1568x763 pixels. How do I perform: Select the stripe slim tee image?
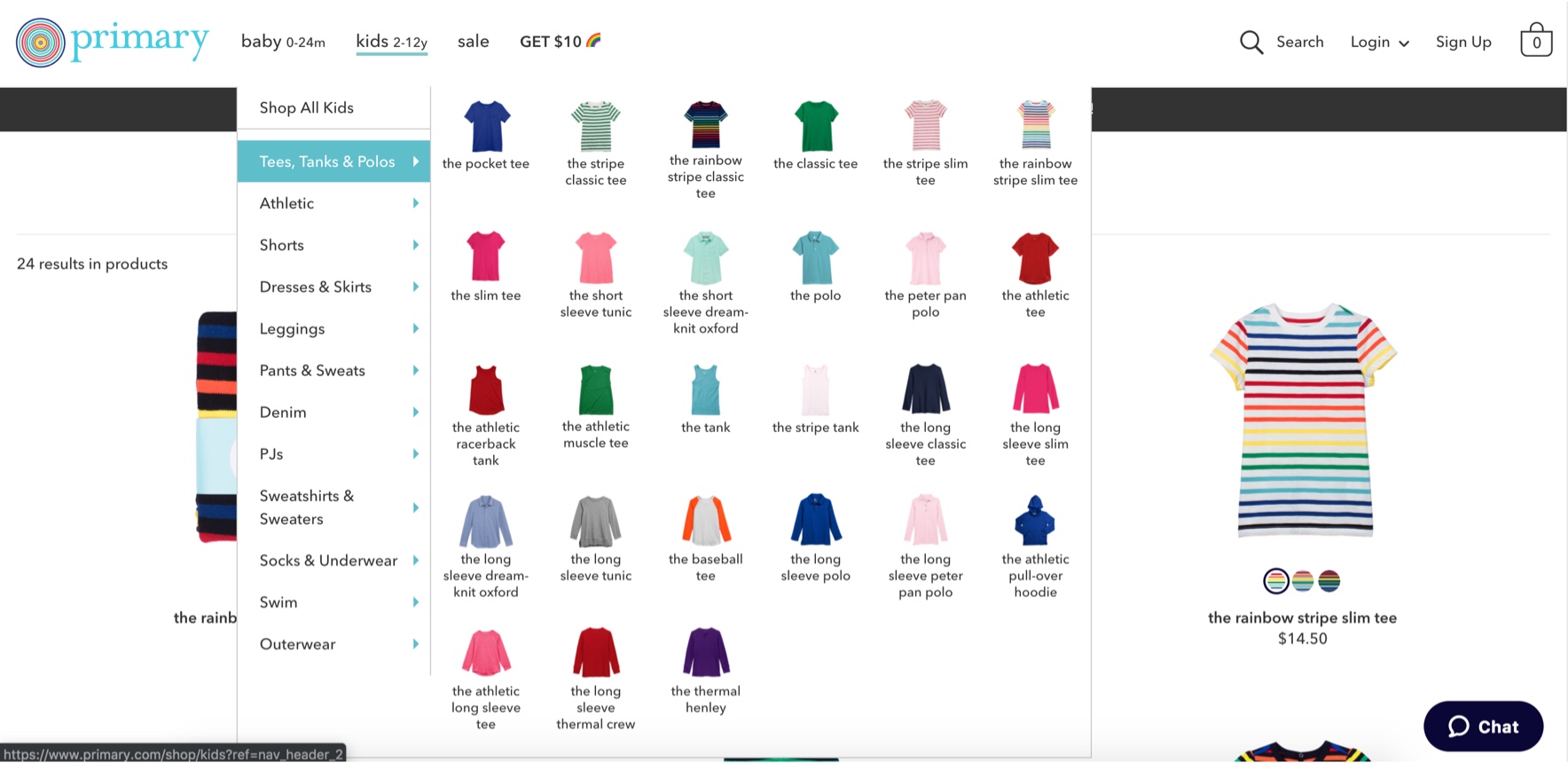click(925, 125)
